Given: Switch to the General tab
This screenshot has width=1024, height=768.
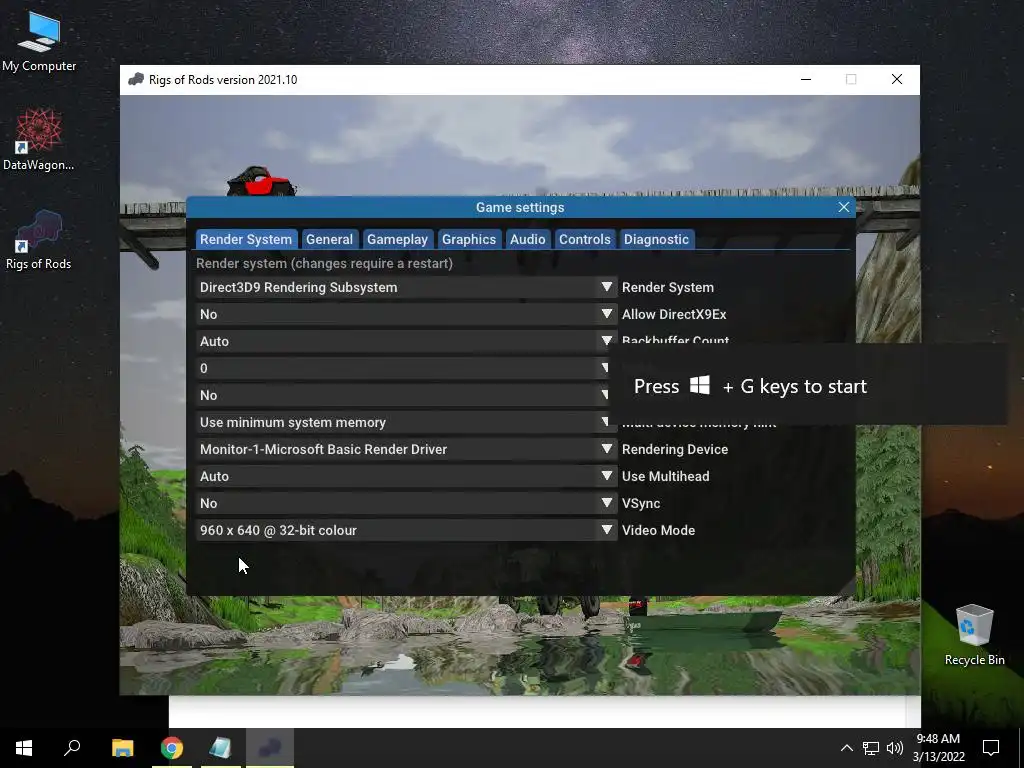Looking at the screenshot, I should tap(329, 239).
